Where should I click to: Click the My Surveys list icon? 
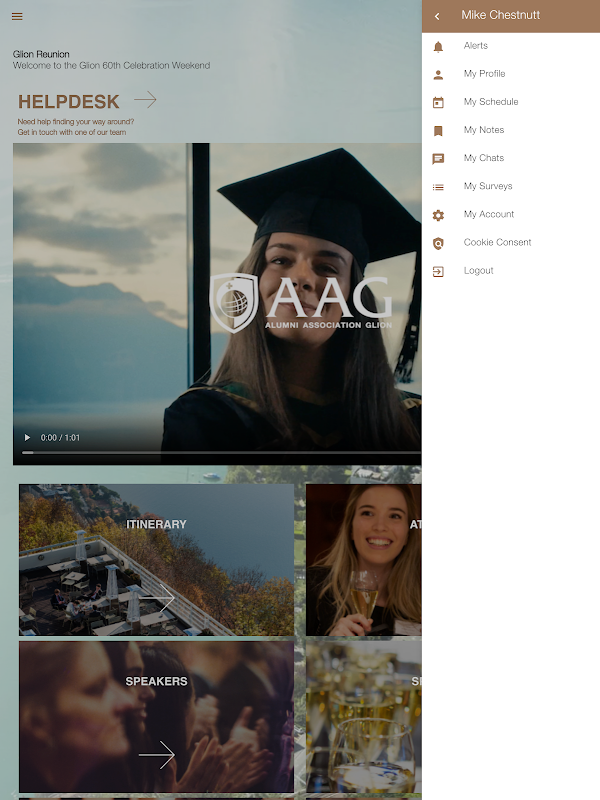(438, 187)
